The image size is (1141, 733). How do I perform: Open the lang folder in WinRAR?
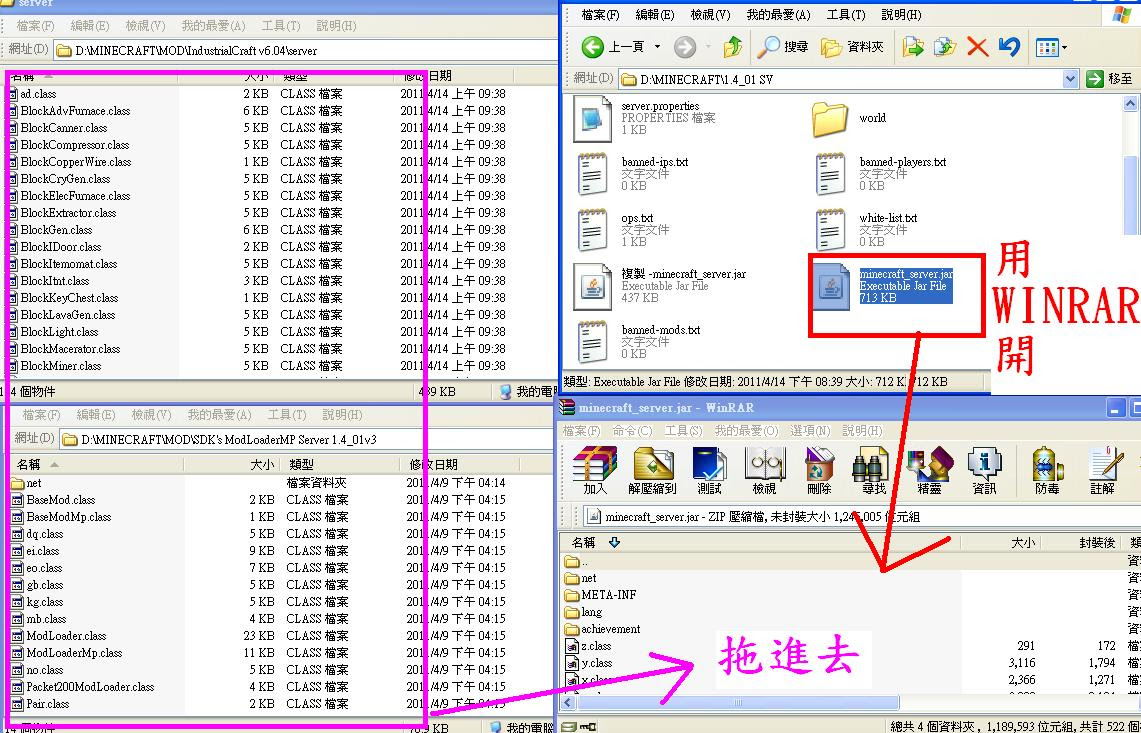pyautogui.click(x=584, y=612)
